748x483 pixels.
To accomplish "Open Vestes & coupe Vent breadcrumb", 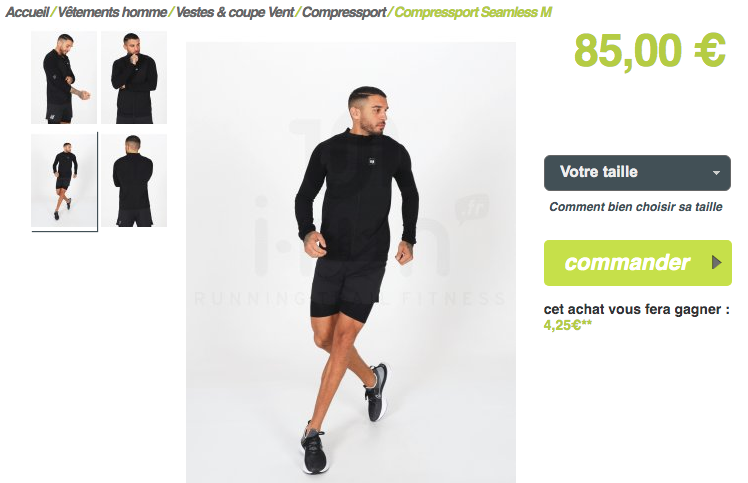I will [x=235, y=12].
